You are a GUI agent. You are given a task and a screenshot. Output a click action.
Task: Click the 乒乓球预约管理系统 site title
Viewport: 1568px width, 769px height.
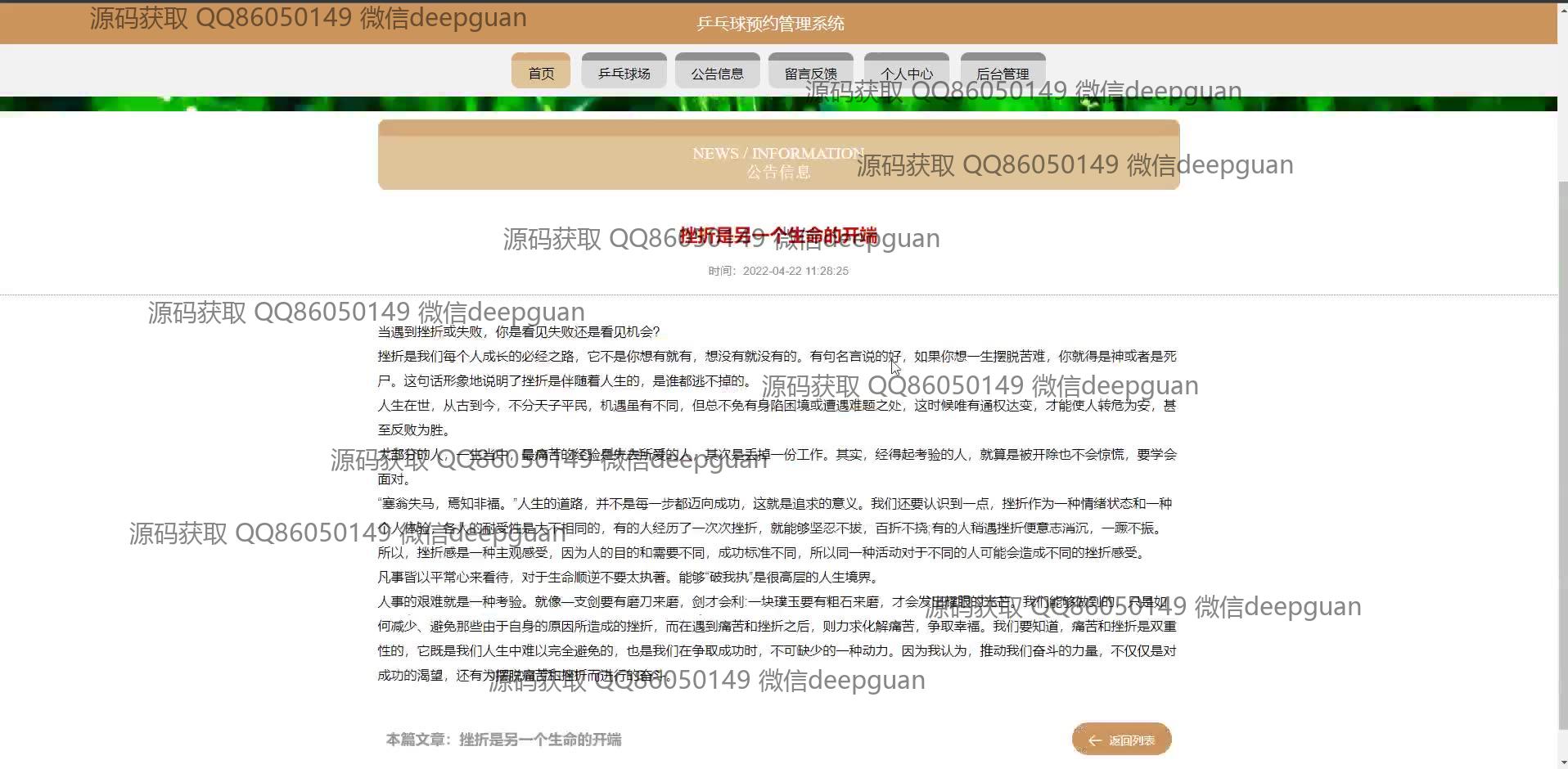(770, 24)
